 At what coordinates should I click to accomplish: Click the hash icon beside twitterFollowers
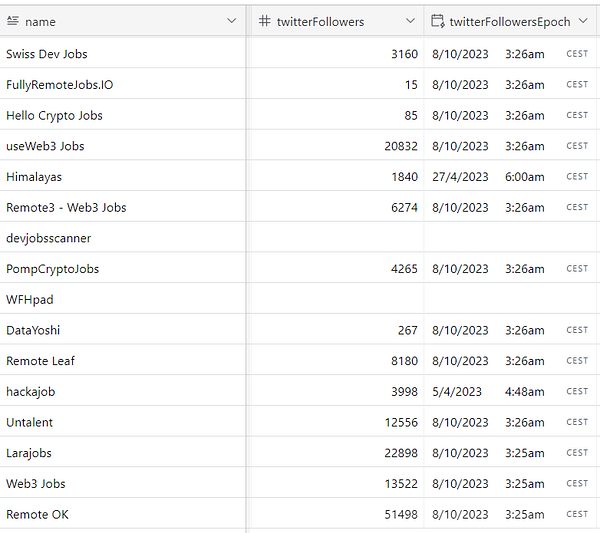tap(264, 21)
